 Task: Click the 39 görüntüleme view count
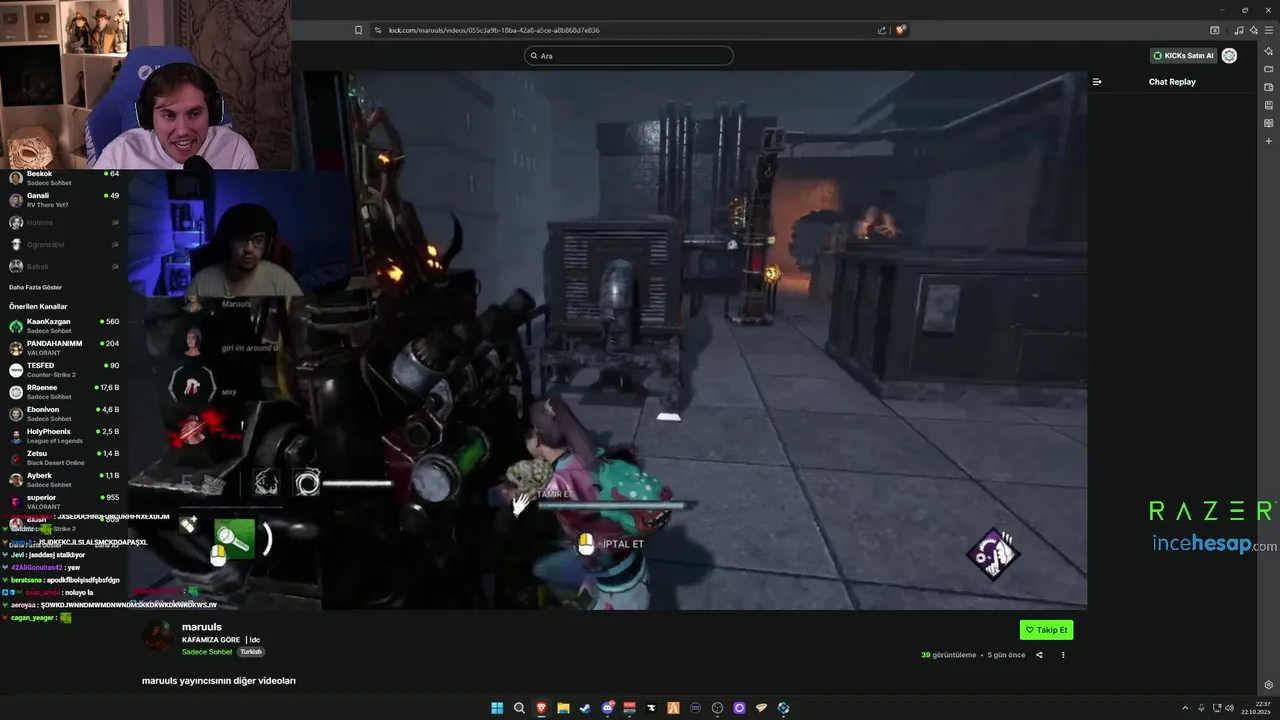point(948,655)
